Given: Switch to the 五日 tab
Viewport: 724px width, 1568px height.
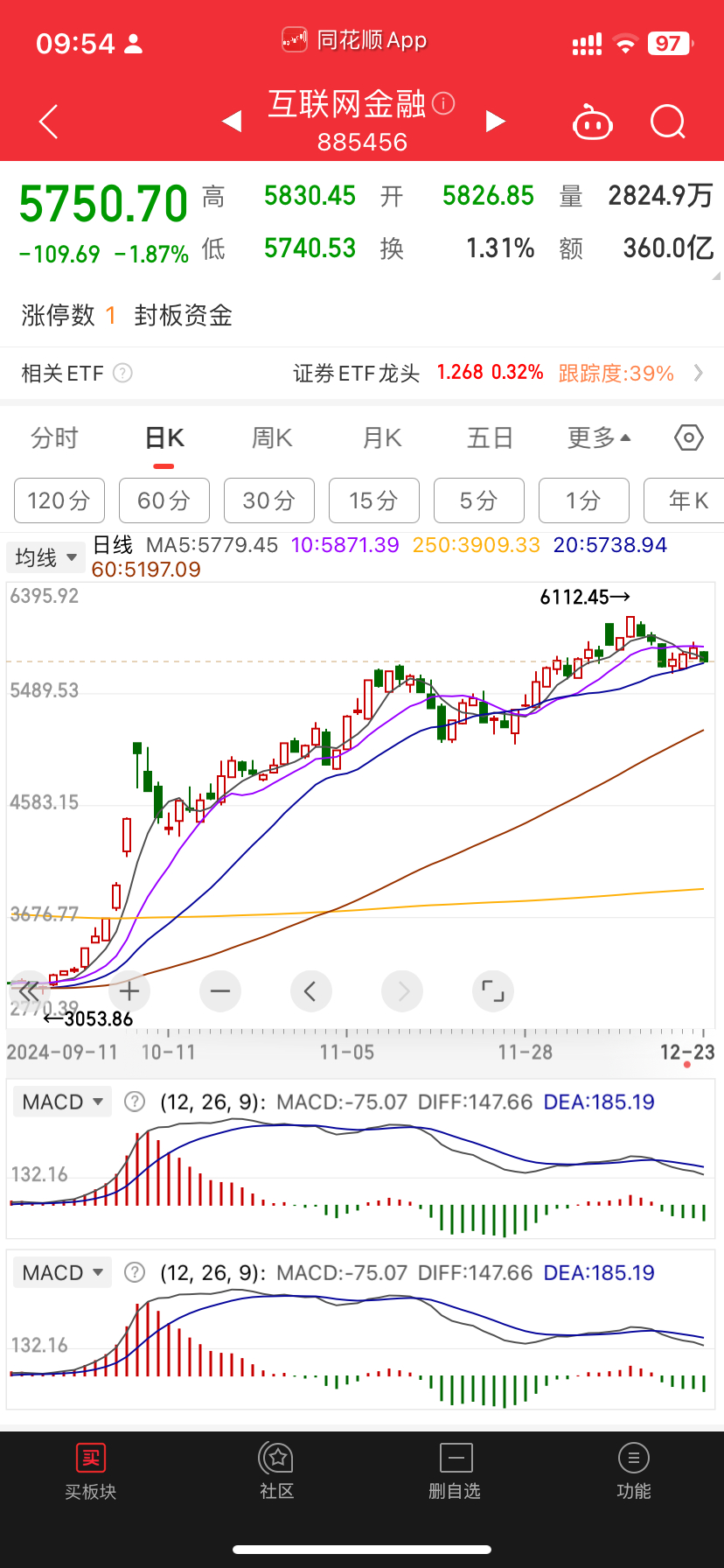Looking at the screenshot, I should 490,437.
